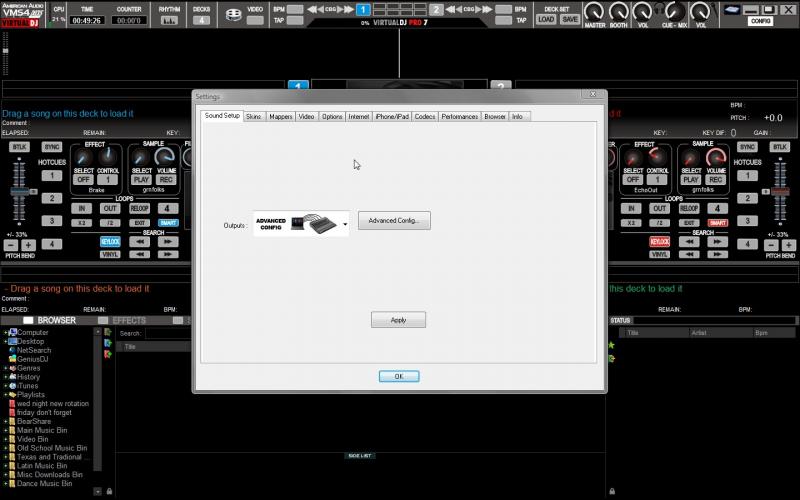This screenshot has height=500, width=800.
Task: Open the Options tab
Action: pyautogui.click(x=332, y=117)
